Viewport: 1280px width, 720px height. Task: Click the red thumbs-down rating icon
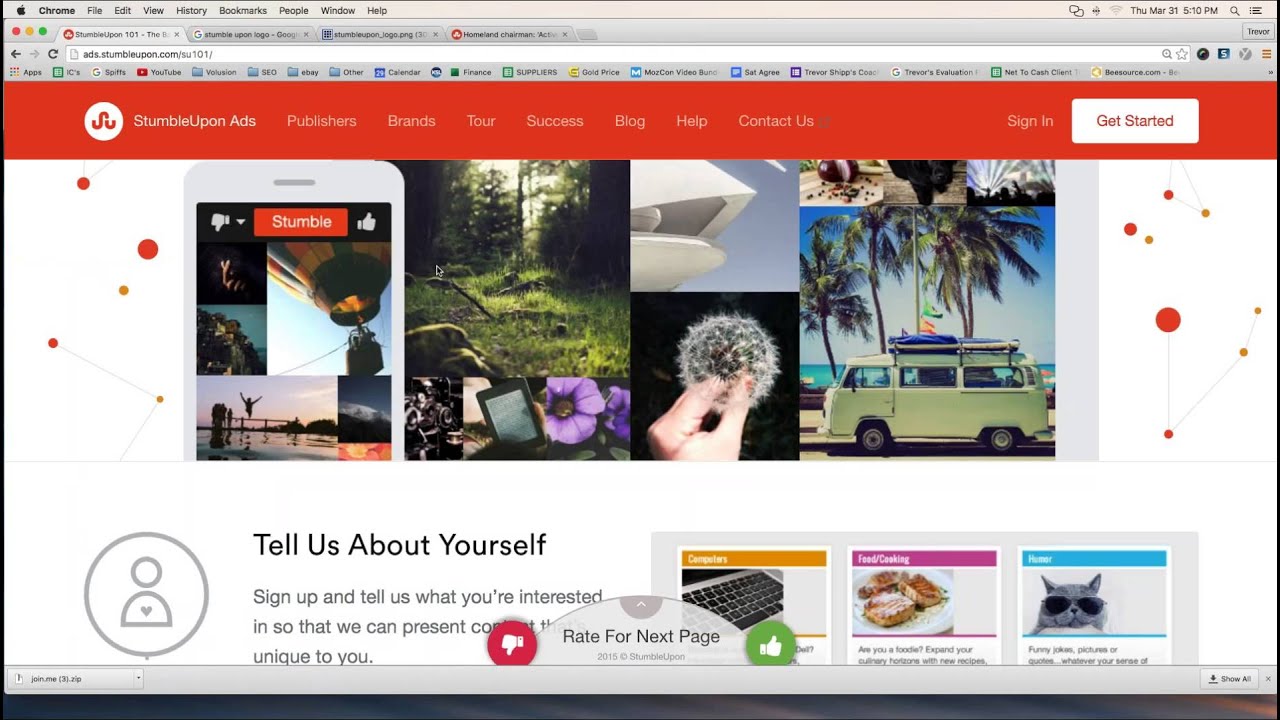click(512, 645)
